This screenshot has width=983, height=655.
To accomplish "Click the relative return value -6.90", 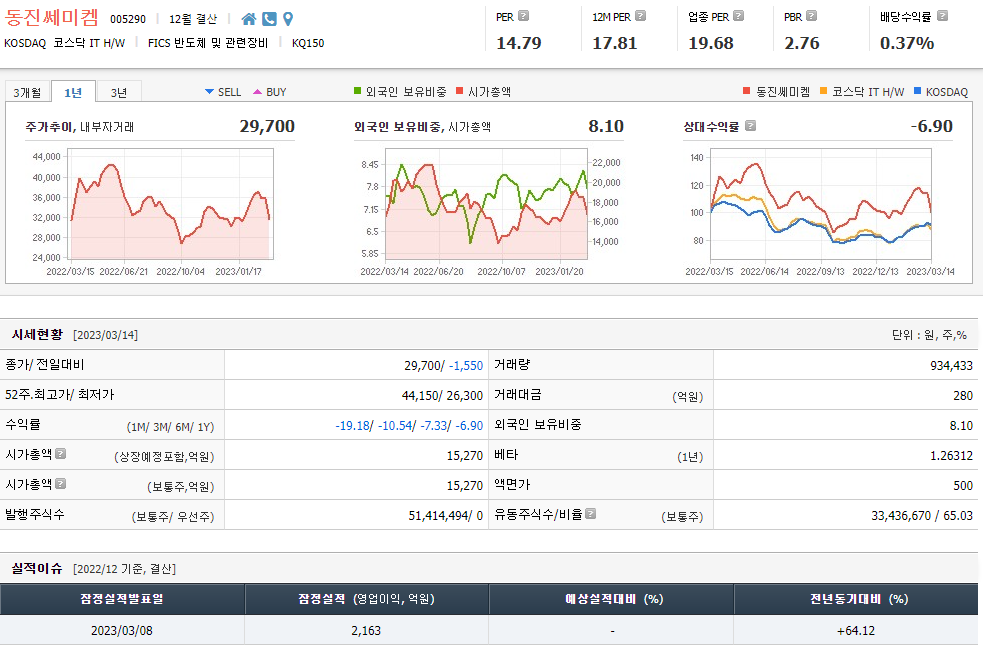I will [932, 126].
